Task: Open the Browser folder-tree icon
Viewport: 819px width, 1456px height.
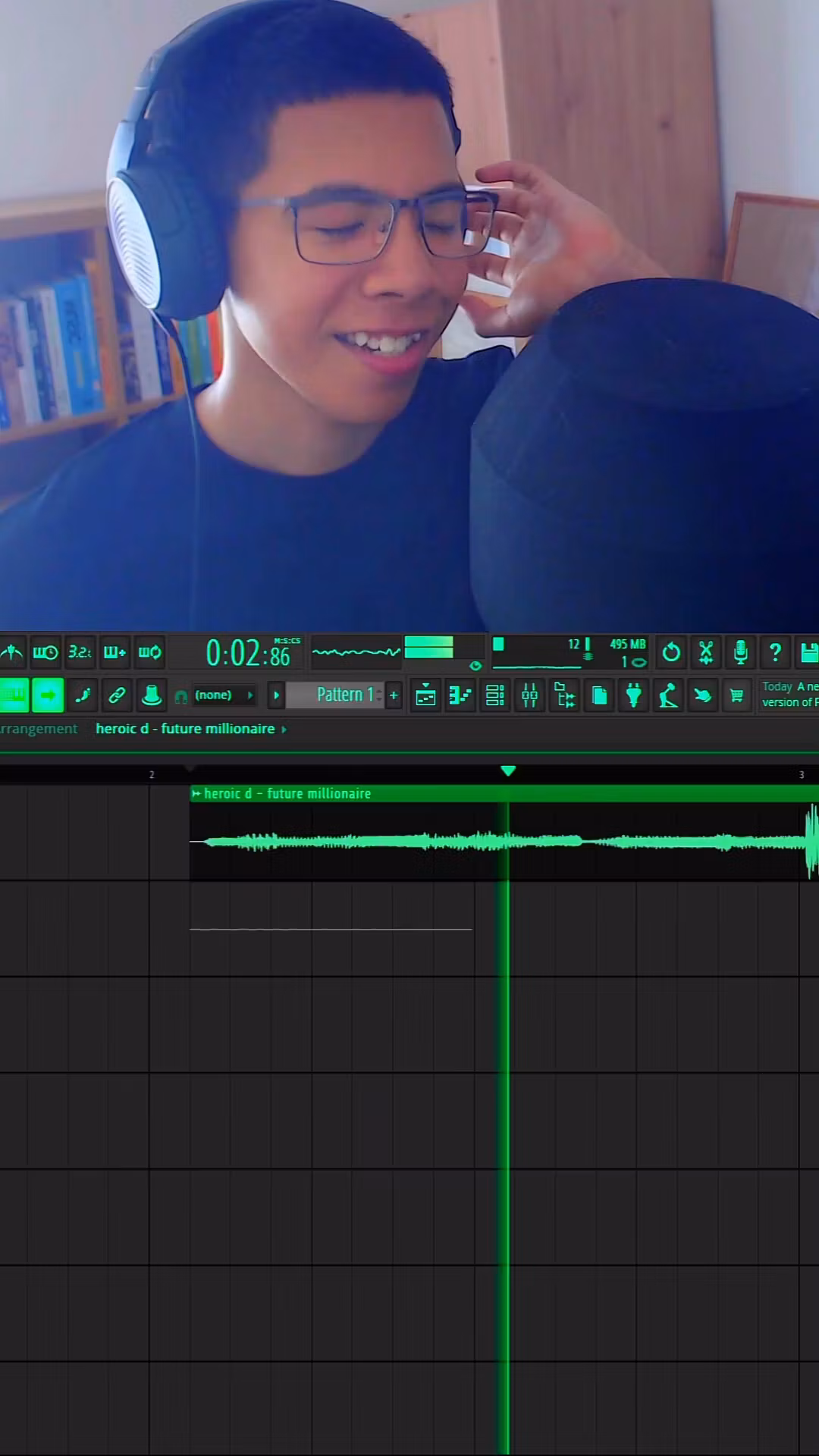Action: [565, 695]
